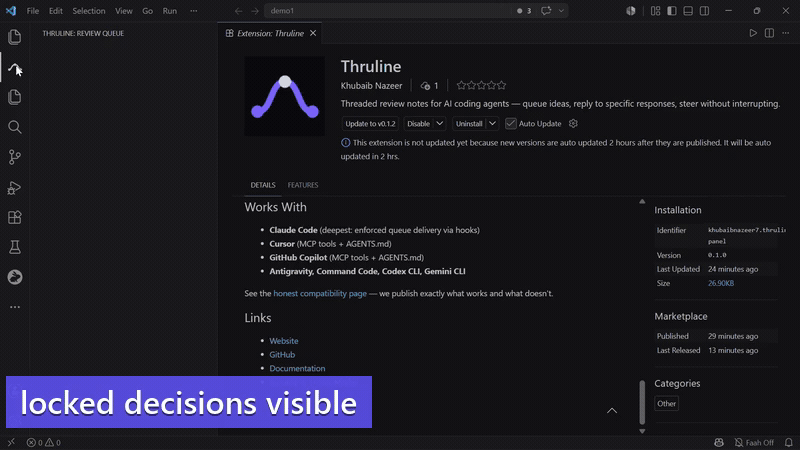Go forward with the navigation arrow
The height and width of the screenshot is (450, 800).
255,11
